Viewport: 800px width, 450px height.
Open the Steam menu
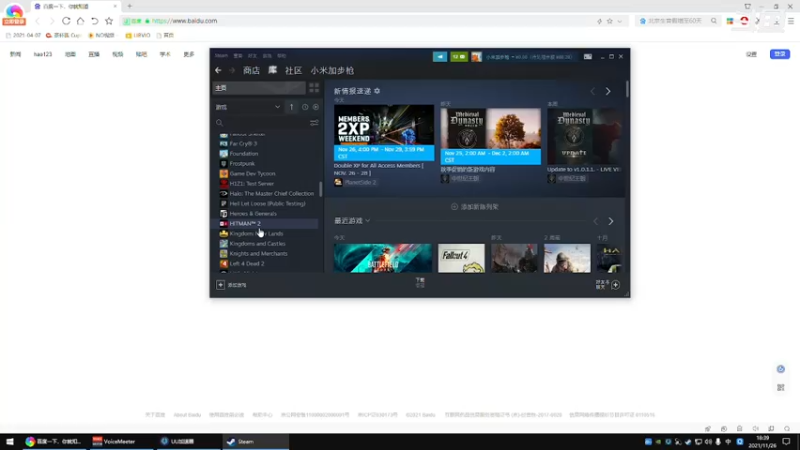point(221,56)
